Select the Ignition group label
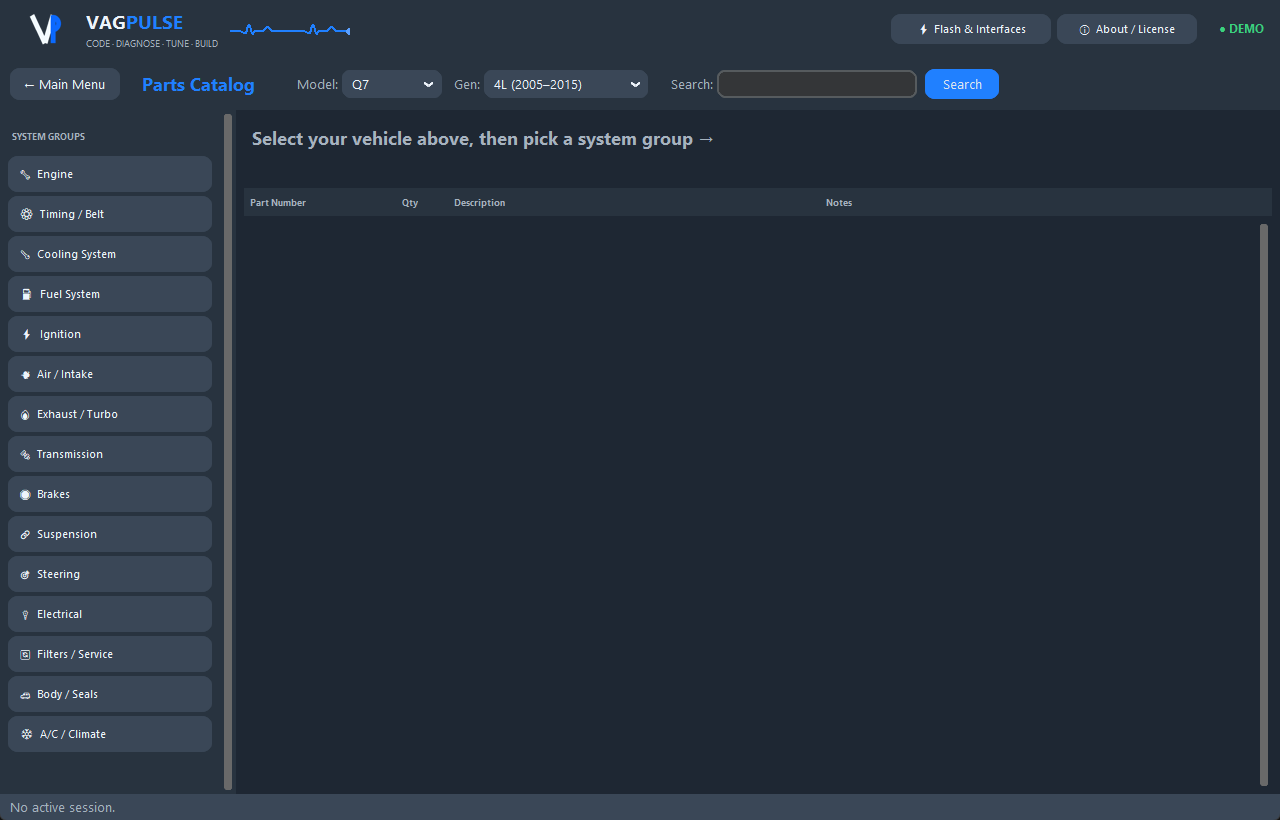 [x=60, y=334]
